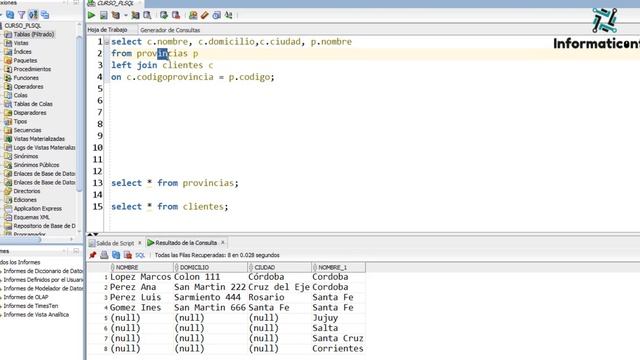Click the Autotrace toolbar icon
Image resolution: width=640 pixels, height=360 pixels.
pyautogui.click(x=135, y=16)
